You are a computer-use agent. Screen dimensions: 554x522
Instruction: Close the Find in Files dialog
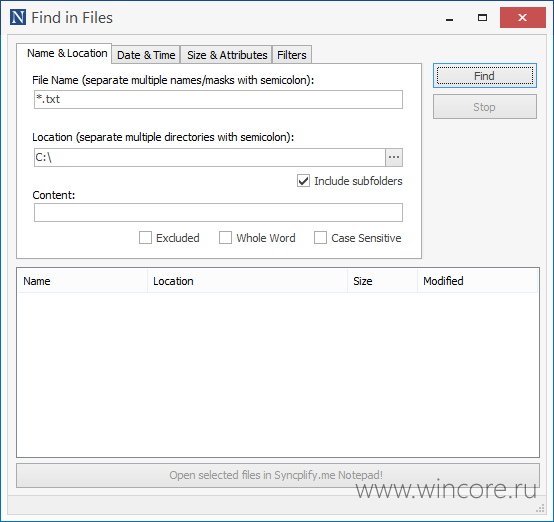[523, 18]
